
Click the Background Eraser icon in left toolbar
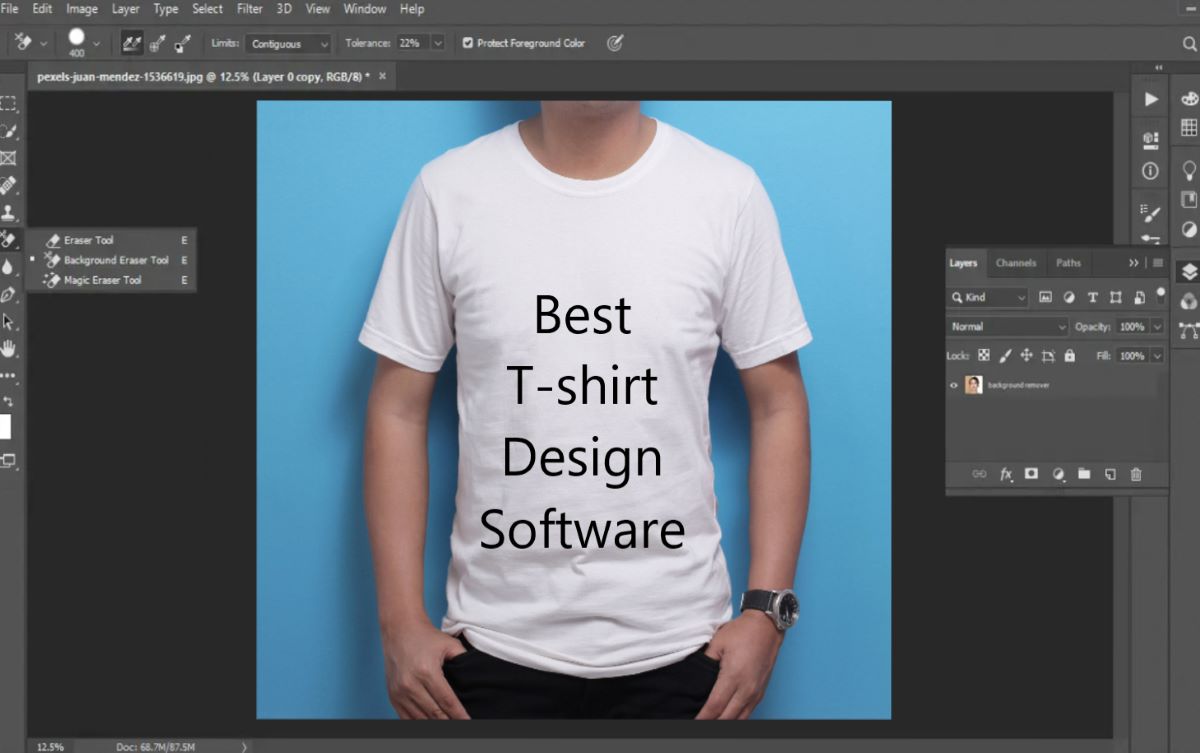pos(8,239)
